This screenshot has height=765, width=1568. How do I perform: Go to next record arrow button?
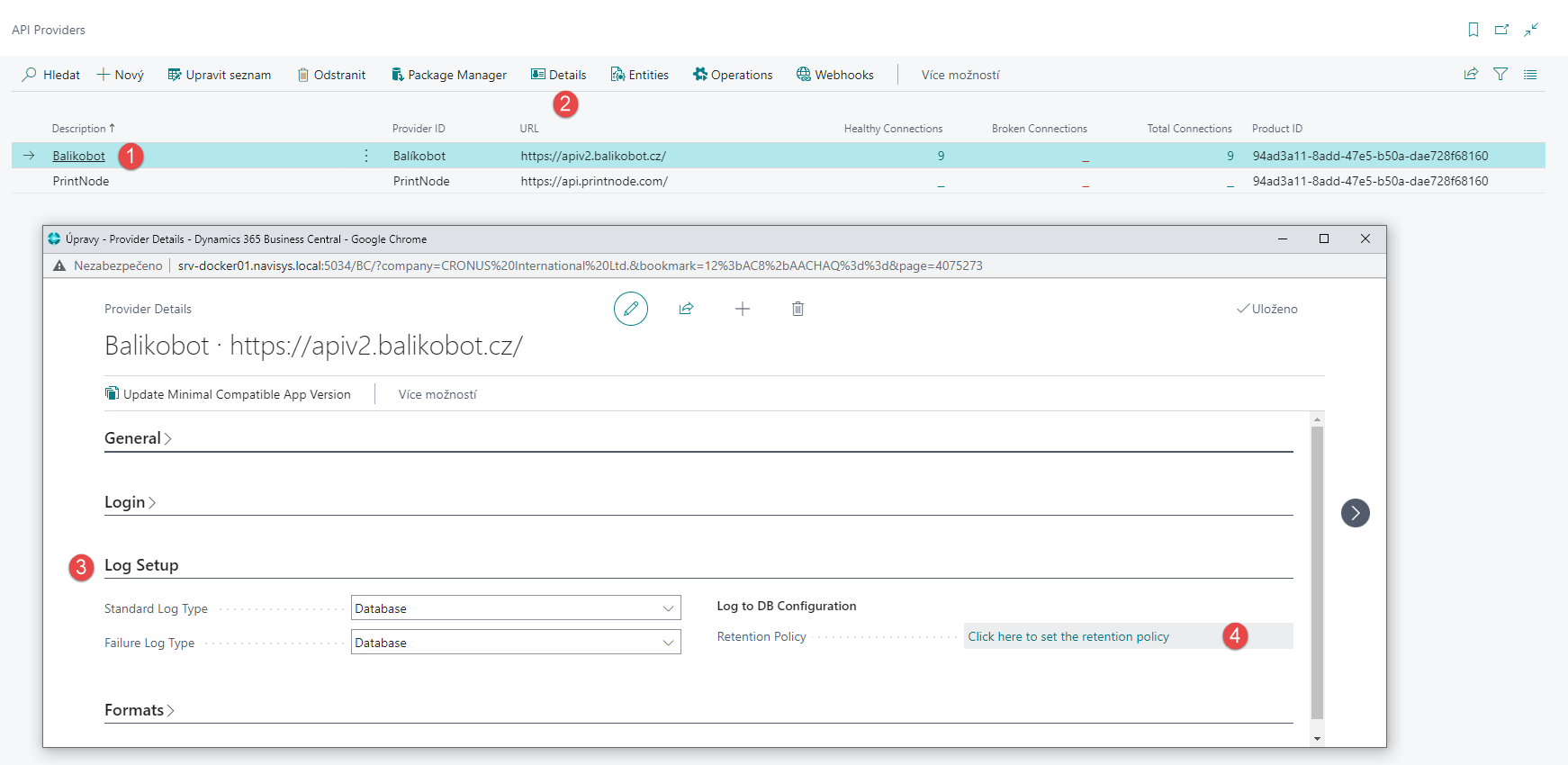(x=1355, y=513)
